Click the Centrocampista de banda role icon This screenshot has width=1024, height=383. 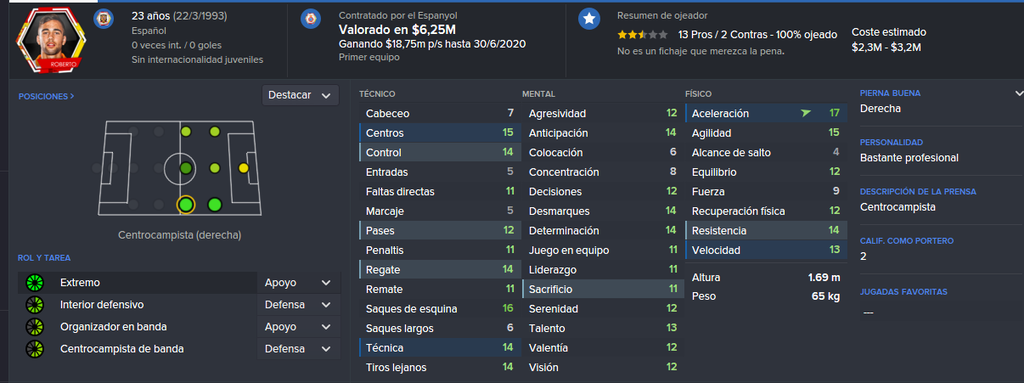click(34, 349)
